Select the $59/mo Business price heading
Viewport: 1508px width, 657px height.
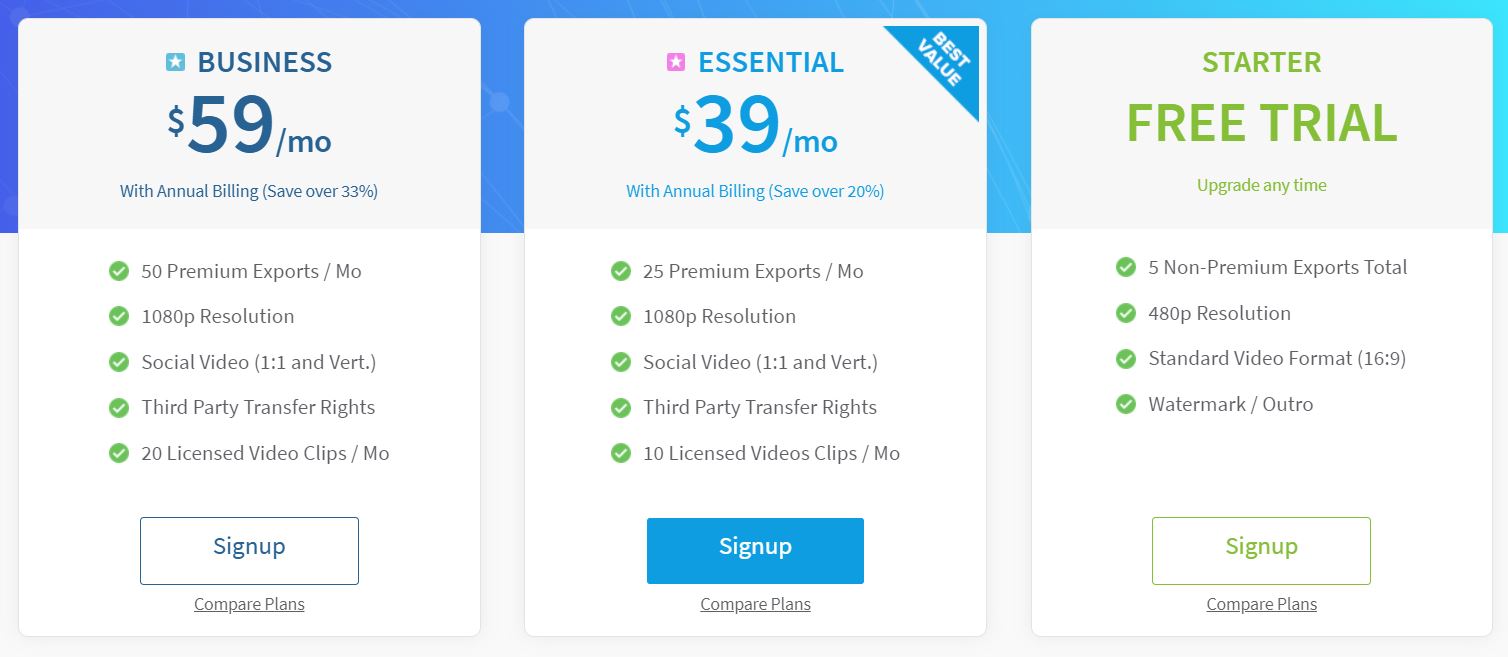coord(249,127)
